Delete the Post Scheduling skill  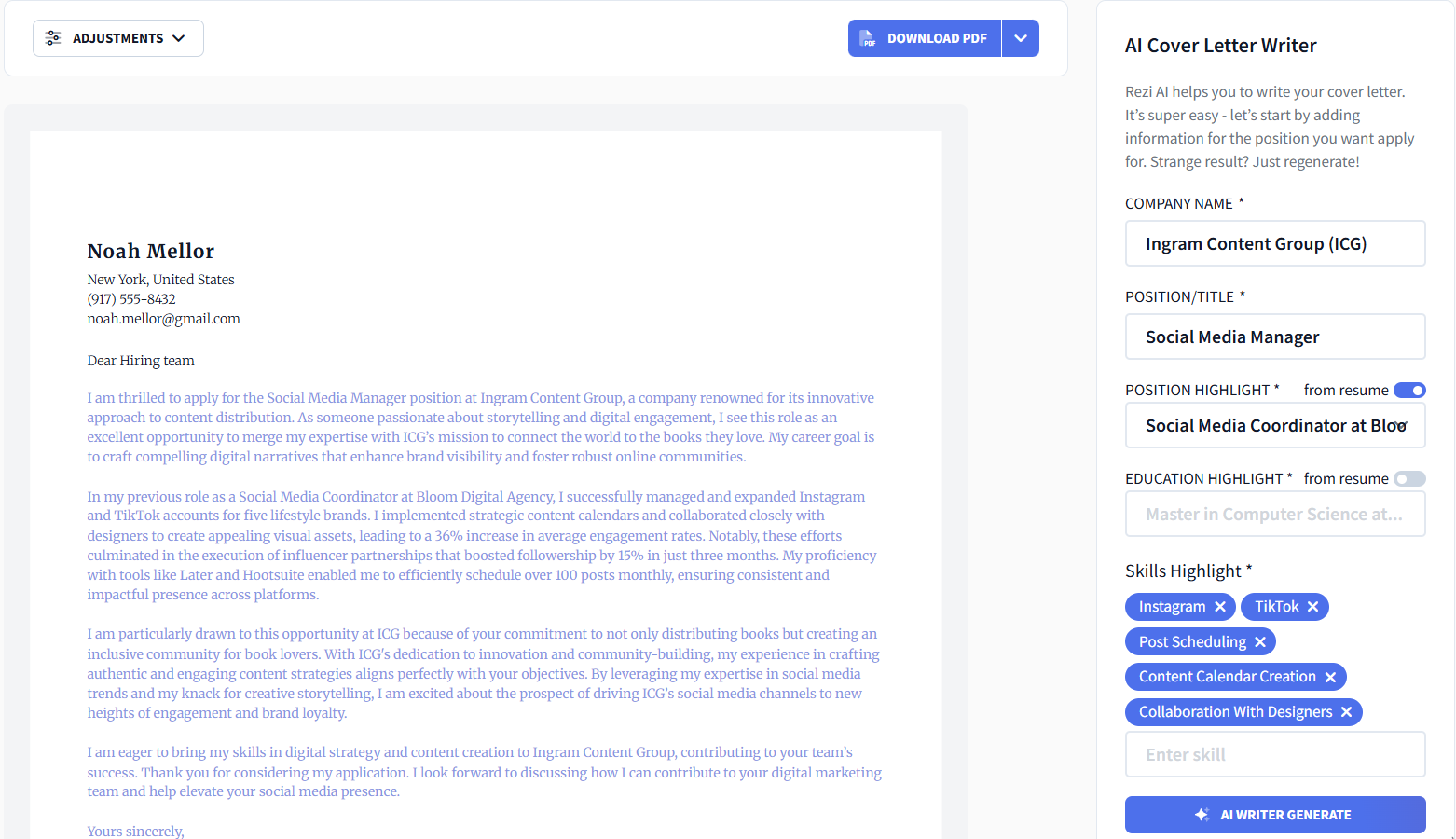(1261, 641)
